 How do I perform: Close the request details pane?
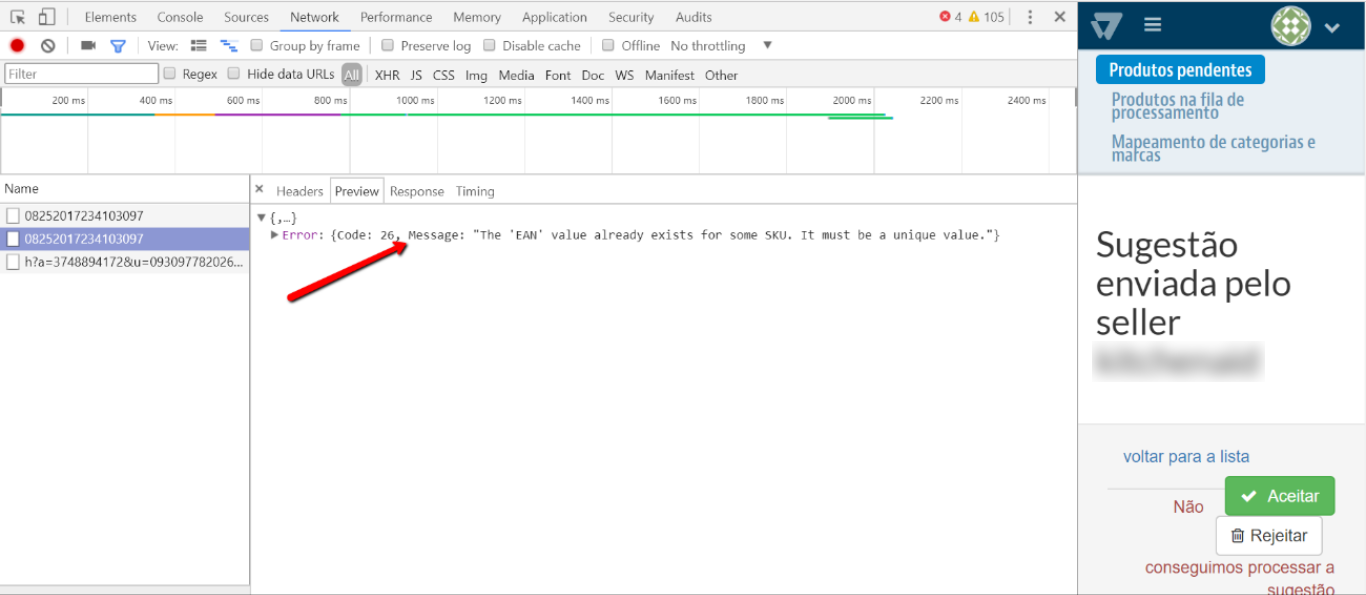pos(259,190)
